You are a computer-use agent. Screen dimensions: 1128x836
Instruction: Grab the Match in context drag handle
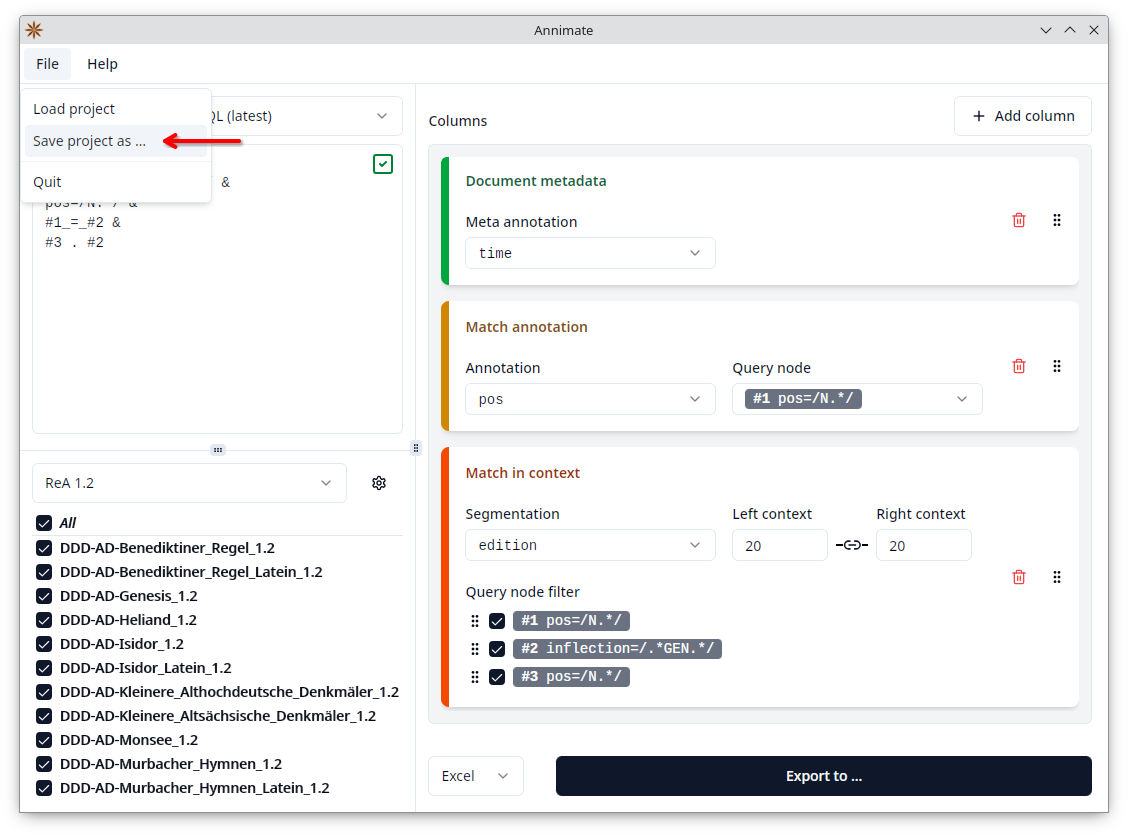pyautogui.click(x=1057, y=577)
